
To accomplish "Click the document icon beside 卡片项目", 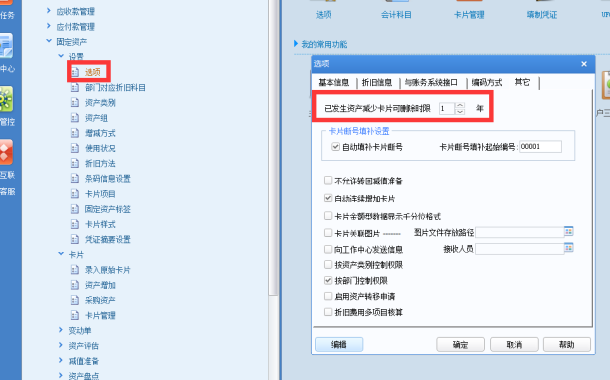I will 75,194.
